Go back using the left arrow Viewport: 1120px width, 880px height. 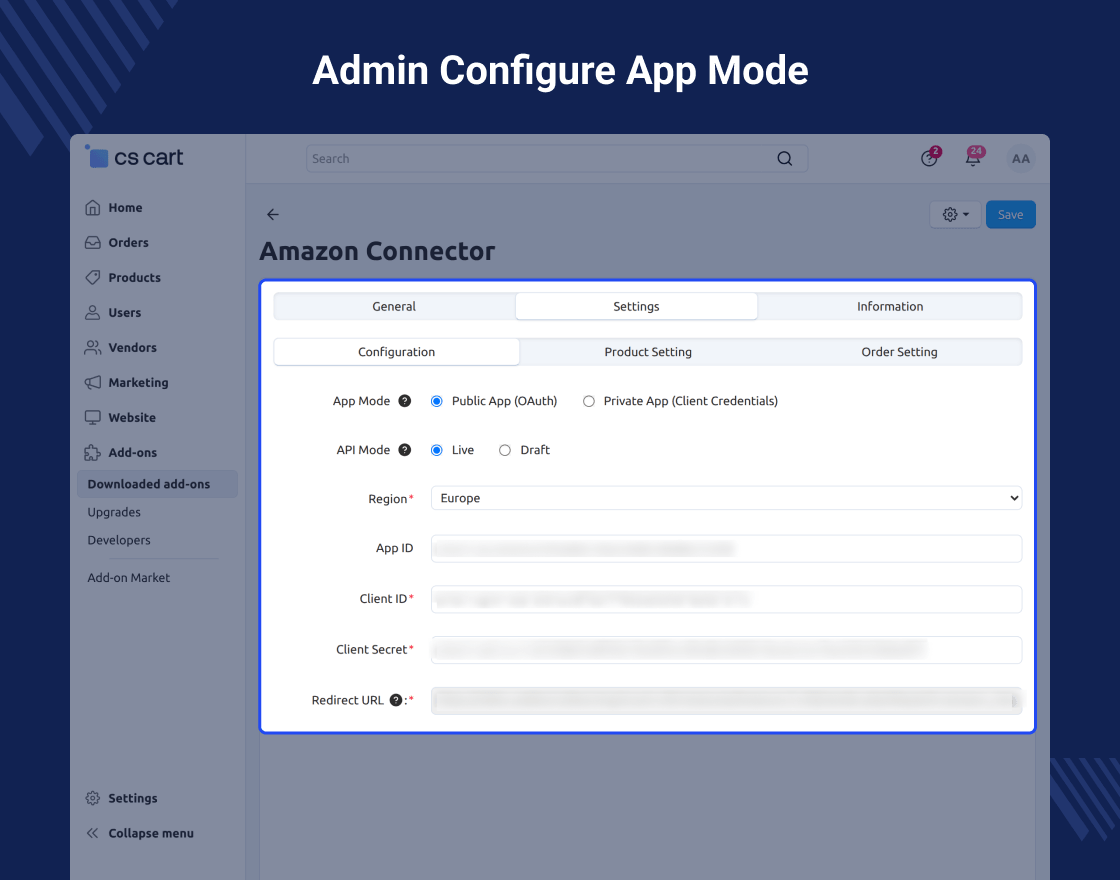pos(273,214)
